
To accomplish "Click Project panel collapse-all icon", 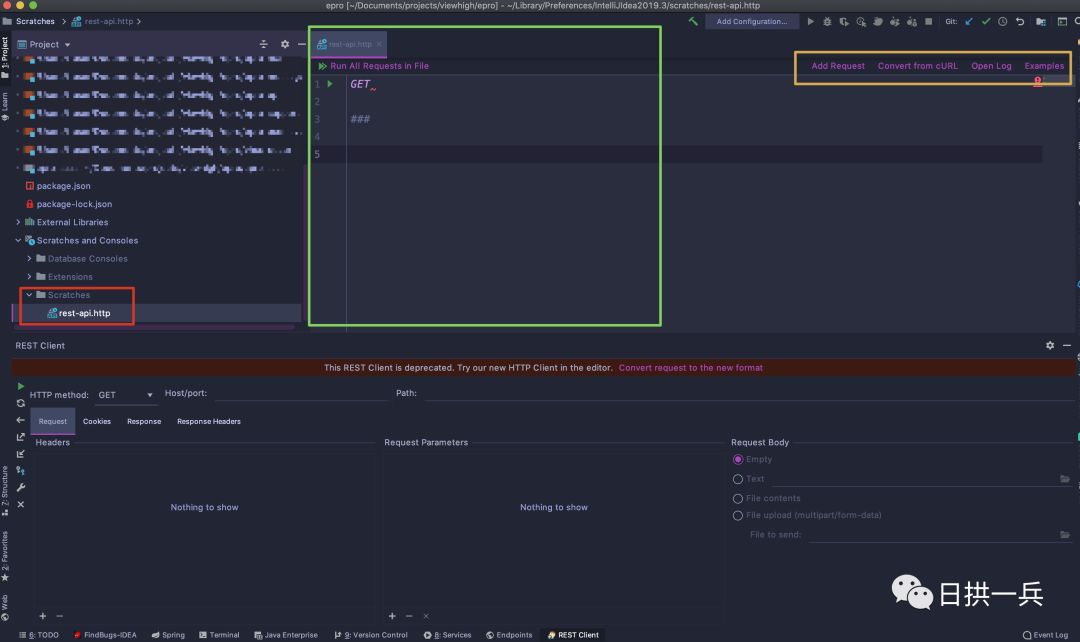I will 263,44.
